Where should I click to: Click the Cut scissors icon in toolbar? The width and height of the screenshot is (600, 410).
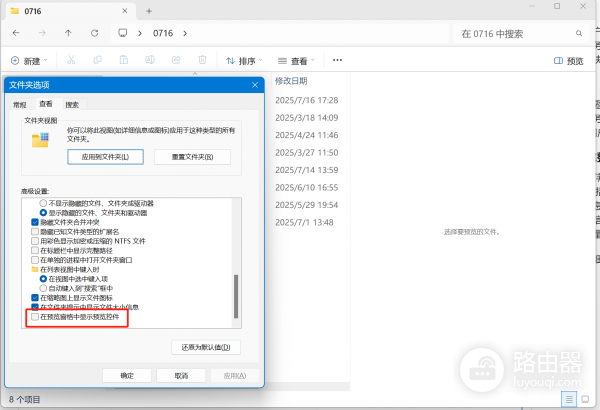pos(71,60)
